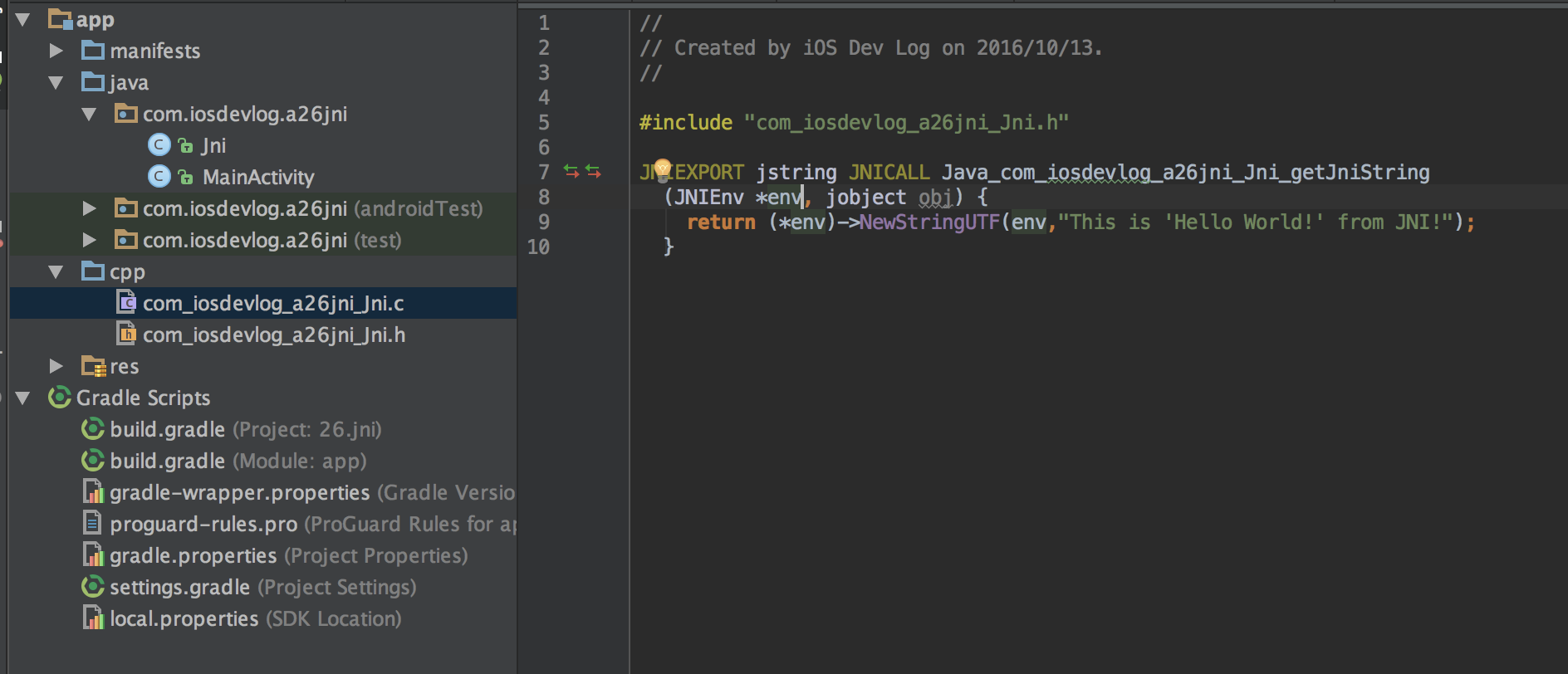Click the project build.gradle icon

point(93,429)
